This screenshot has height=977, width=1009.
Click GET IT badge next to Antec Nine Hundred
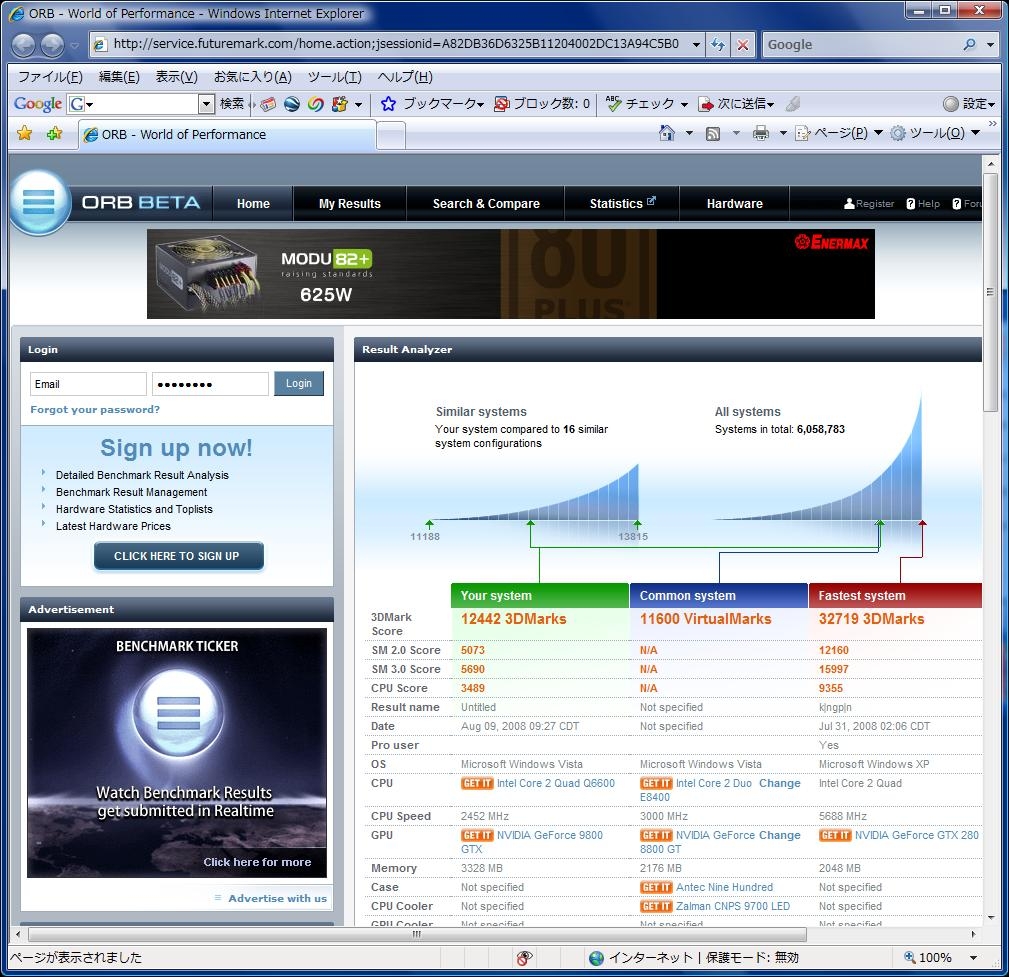(656, 888)
